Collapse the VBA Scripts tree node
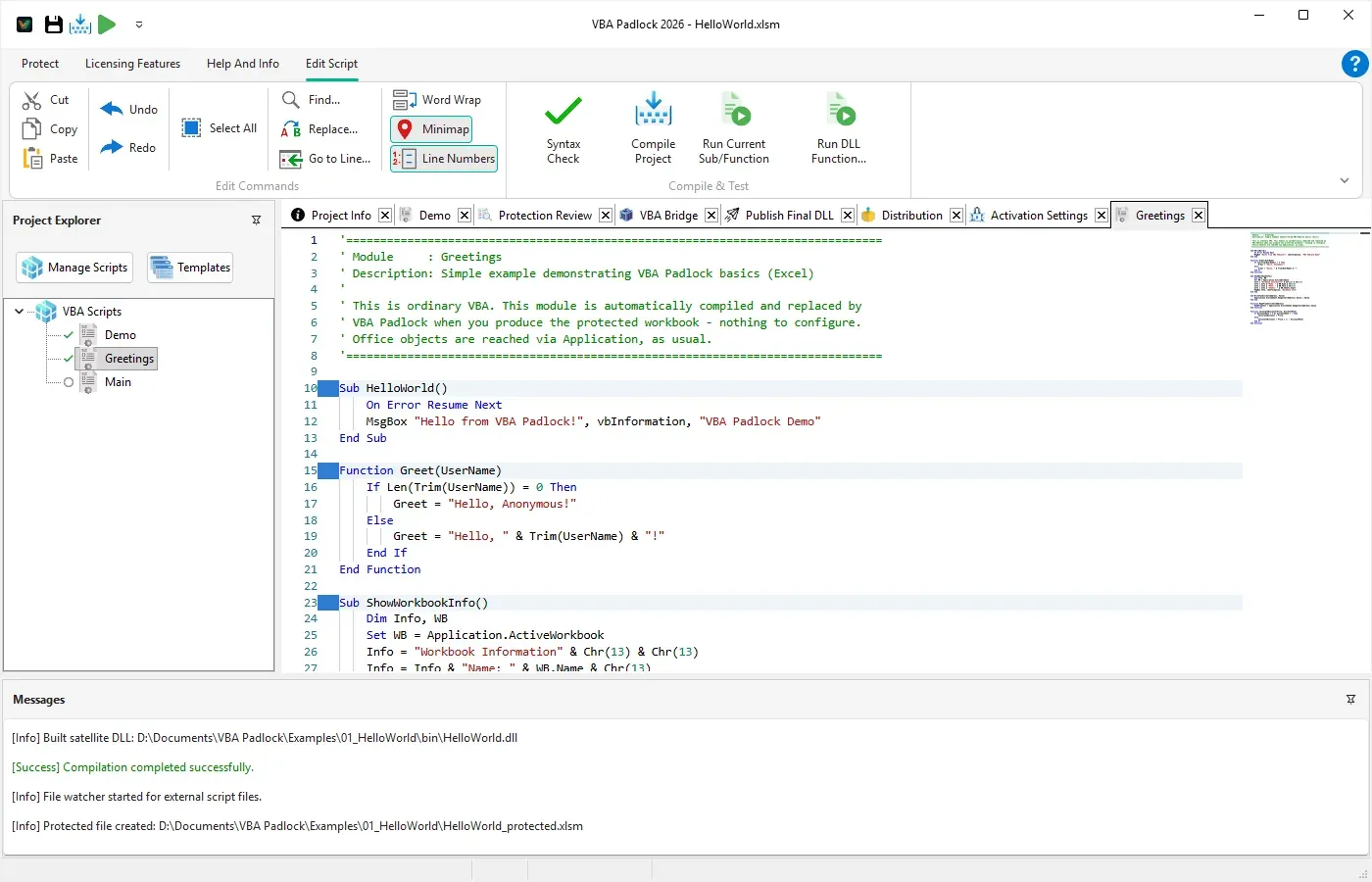 [x=19, y=312]
